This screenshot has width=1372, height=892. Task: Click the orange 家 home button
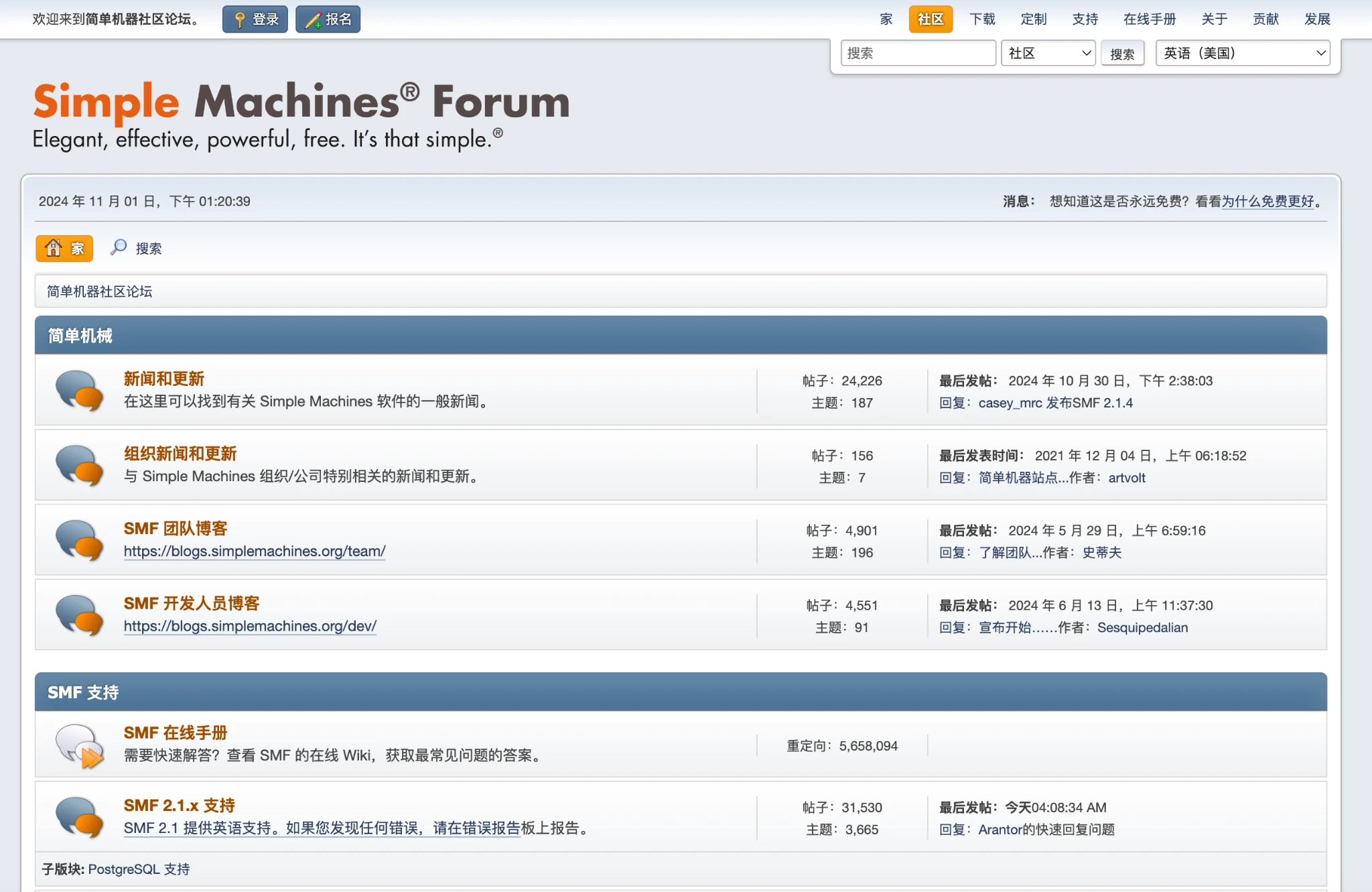click(64, 249)
